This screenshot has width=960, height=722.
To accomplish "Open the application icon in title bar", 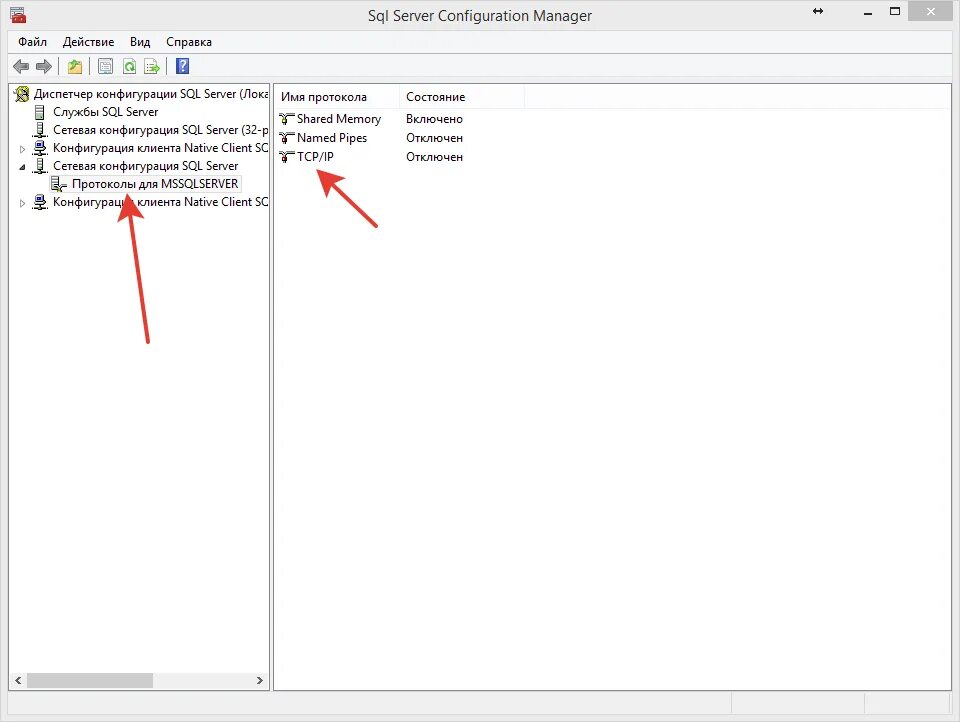I will pyautogui.click(x=18, y=15).
